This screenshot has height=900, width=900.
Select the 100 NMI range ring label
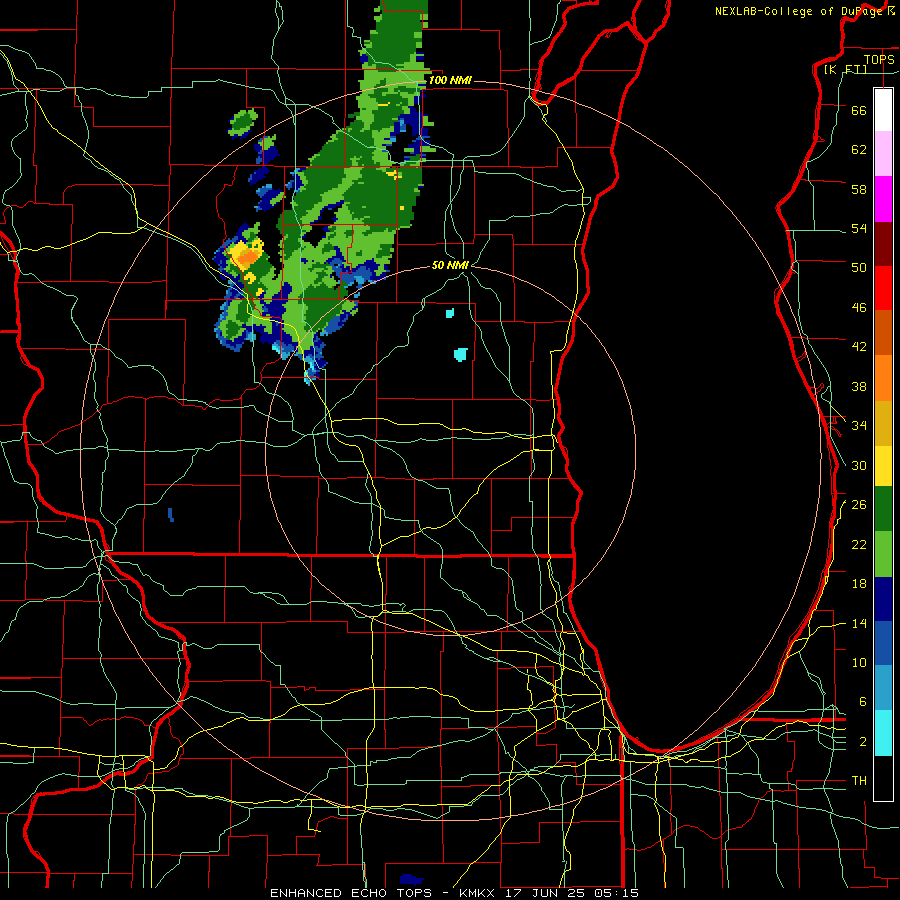point(450,80)
